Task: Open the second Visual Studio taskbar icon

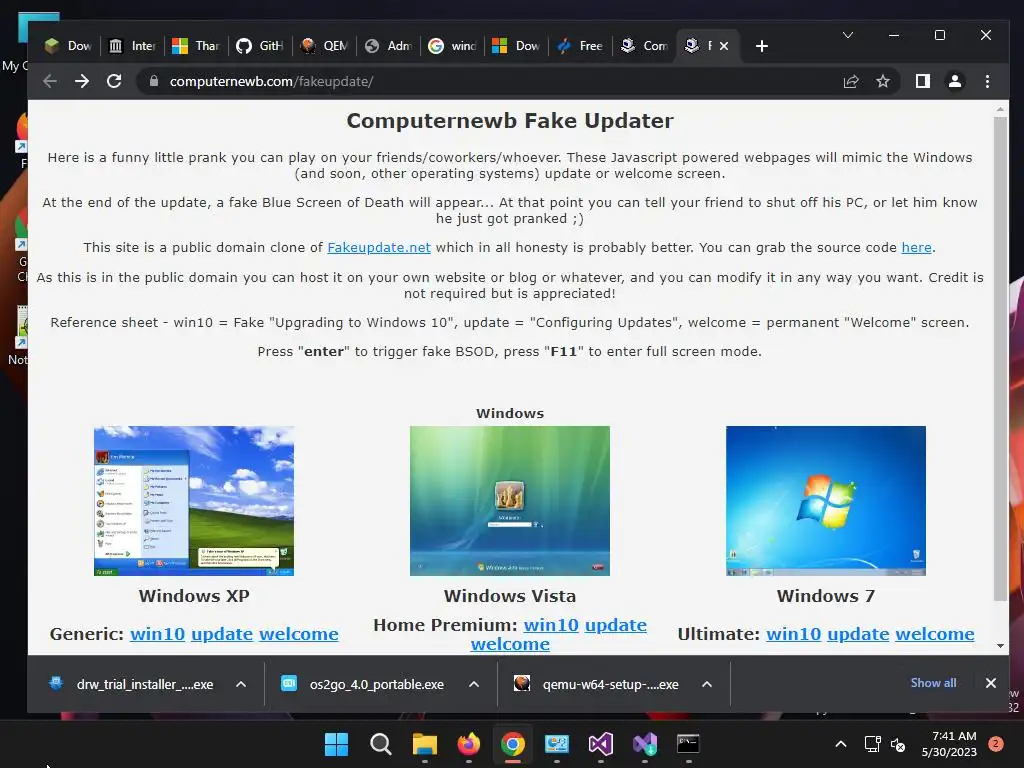Action: pyautogui.click(x=645, y=744)
